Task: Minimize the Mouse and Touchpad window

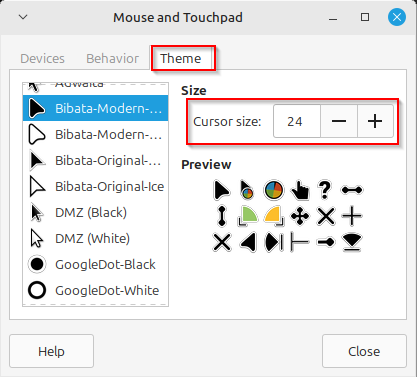Action: (x=333, y=17)
